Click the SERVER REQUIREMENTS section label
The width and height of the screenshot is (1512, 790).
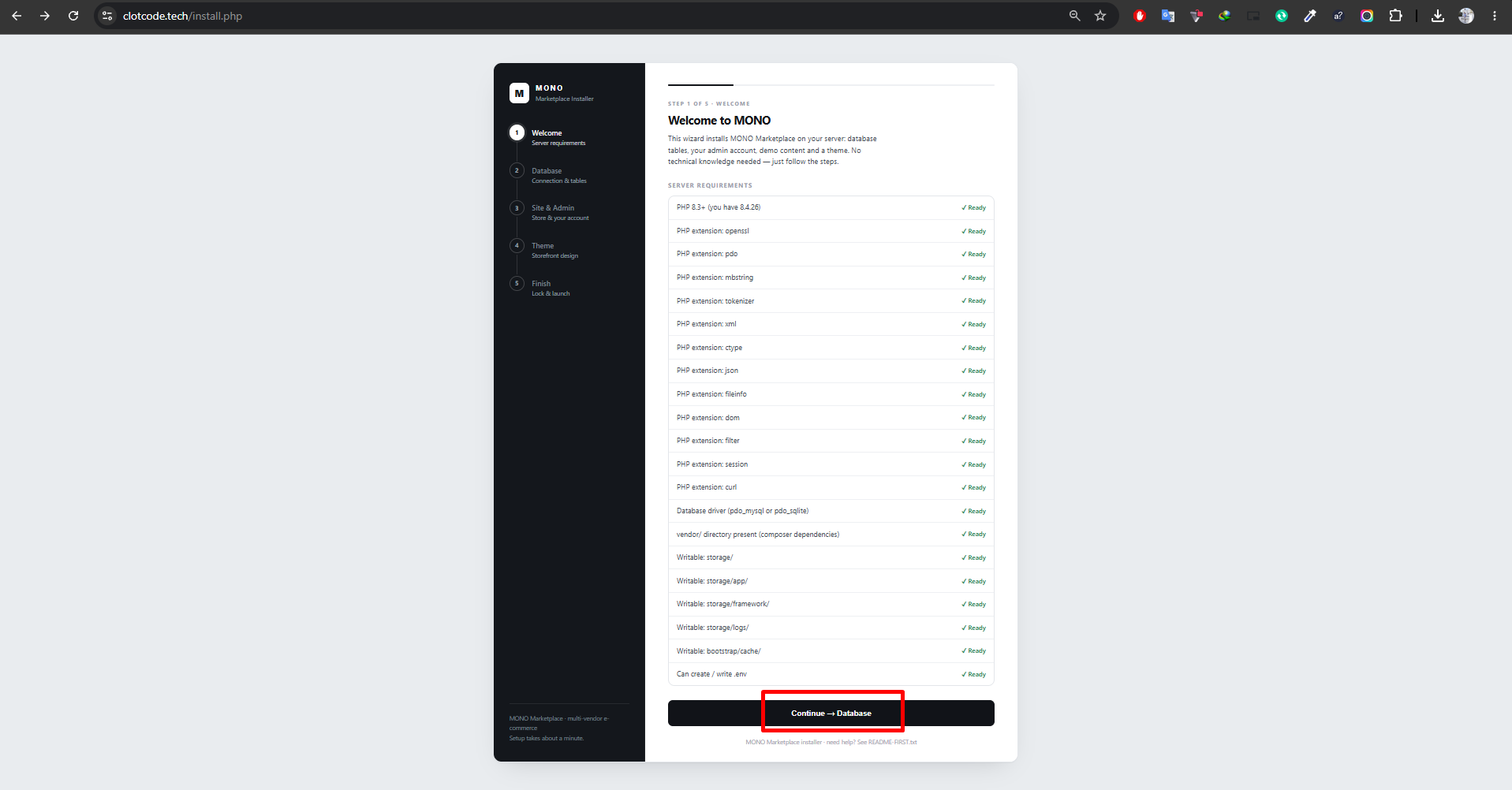tap(710, 186)
